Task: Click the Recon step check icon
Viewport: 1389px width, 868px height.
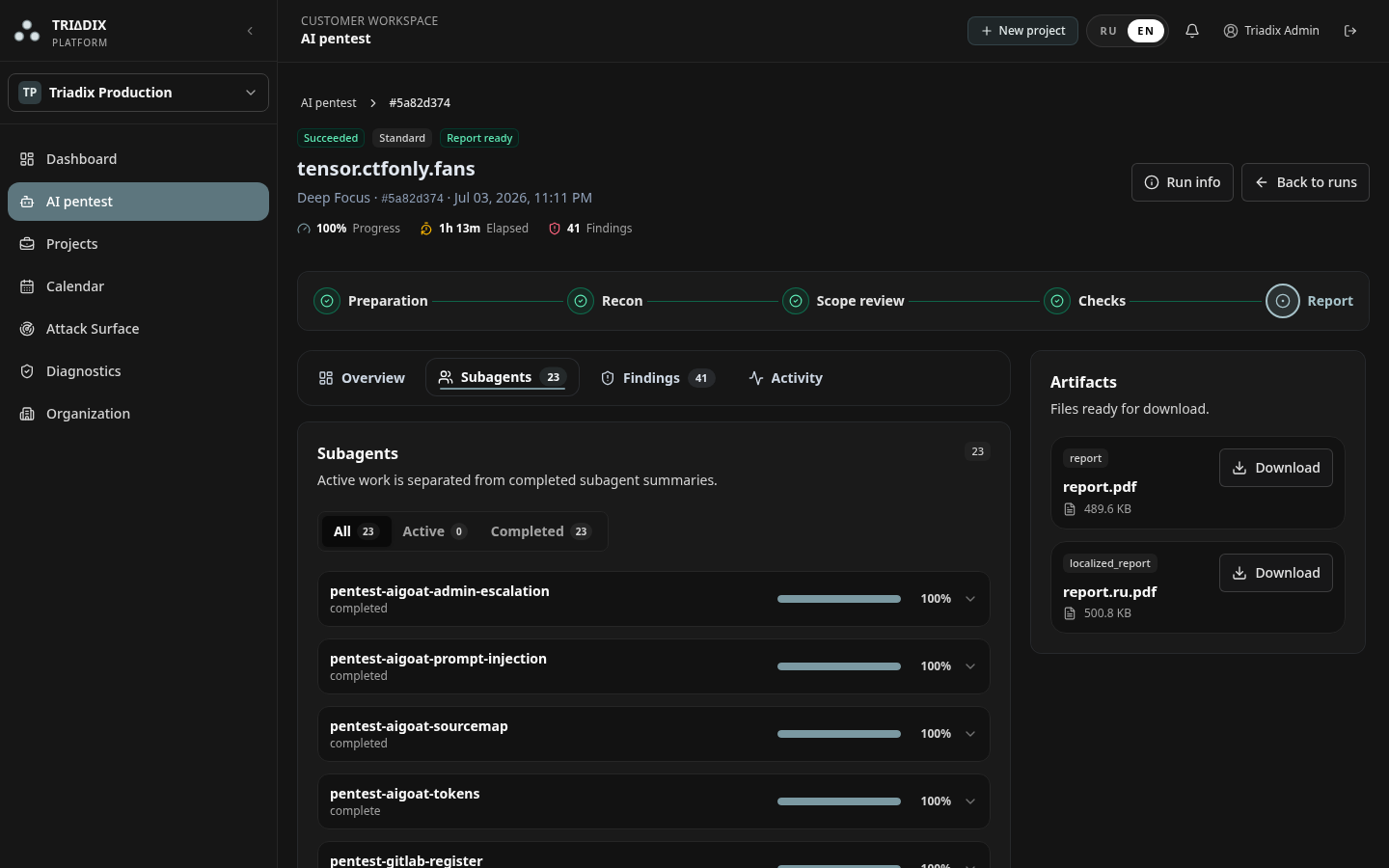Action: 581,301
